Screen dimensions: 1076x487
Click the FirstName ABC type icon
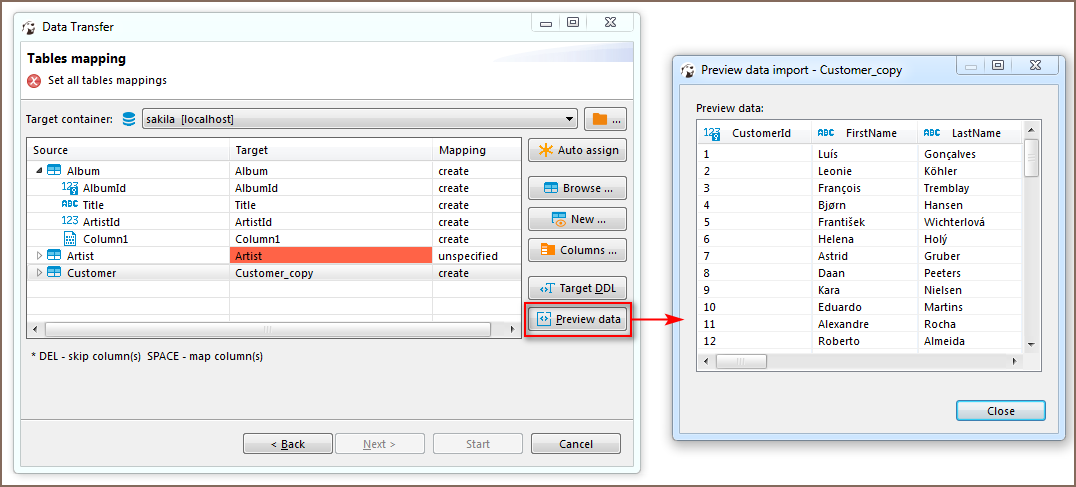(825, 133)
